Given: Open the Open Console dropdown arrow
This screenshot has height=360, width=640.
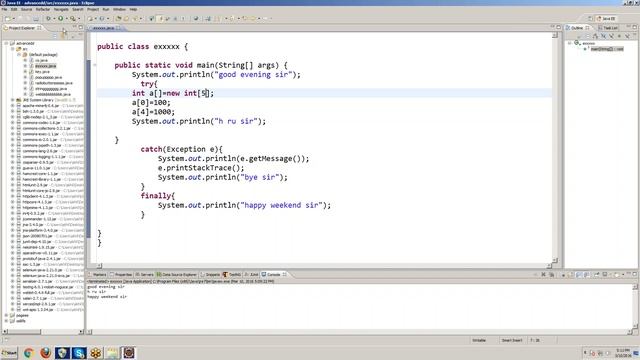Looking at the screenshot, I should [623, 274].
